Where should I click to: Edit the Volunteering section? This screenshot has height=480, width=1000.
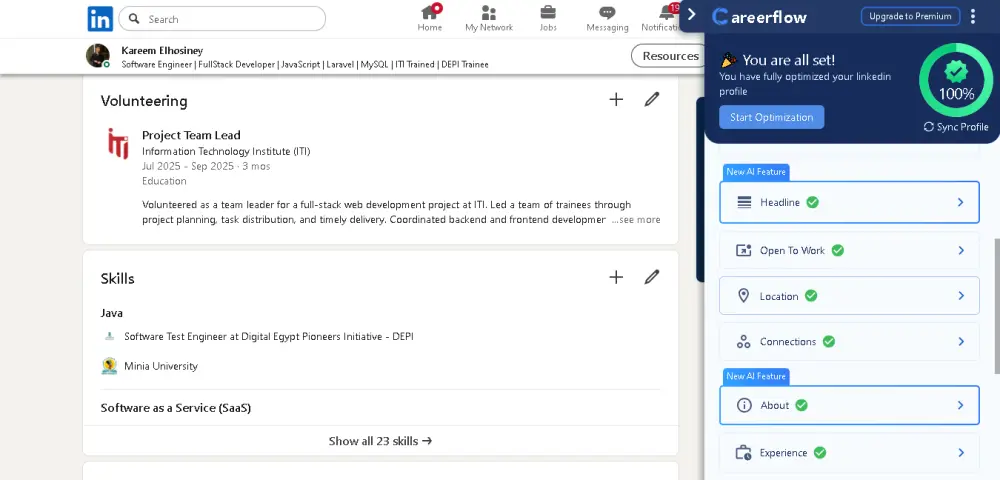651,99
